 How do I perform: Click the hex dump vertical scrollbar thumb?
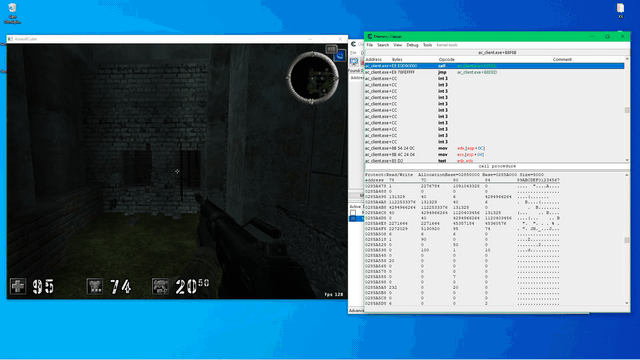tap(627, 240)
